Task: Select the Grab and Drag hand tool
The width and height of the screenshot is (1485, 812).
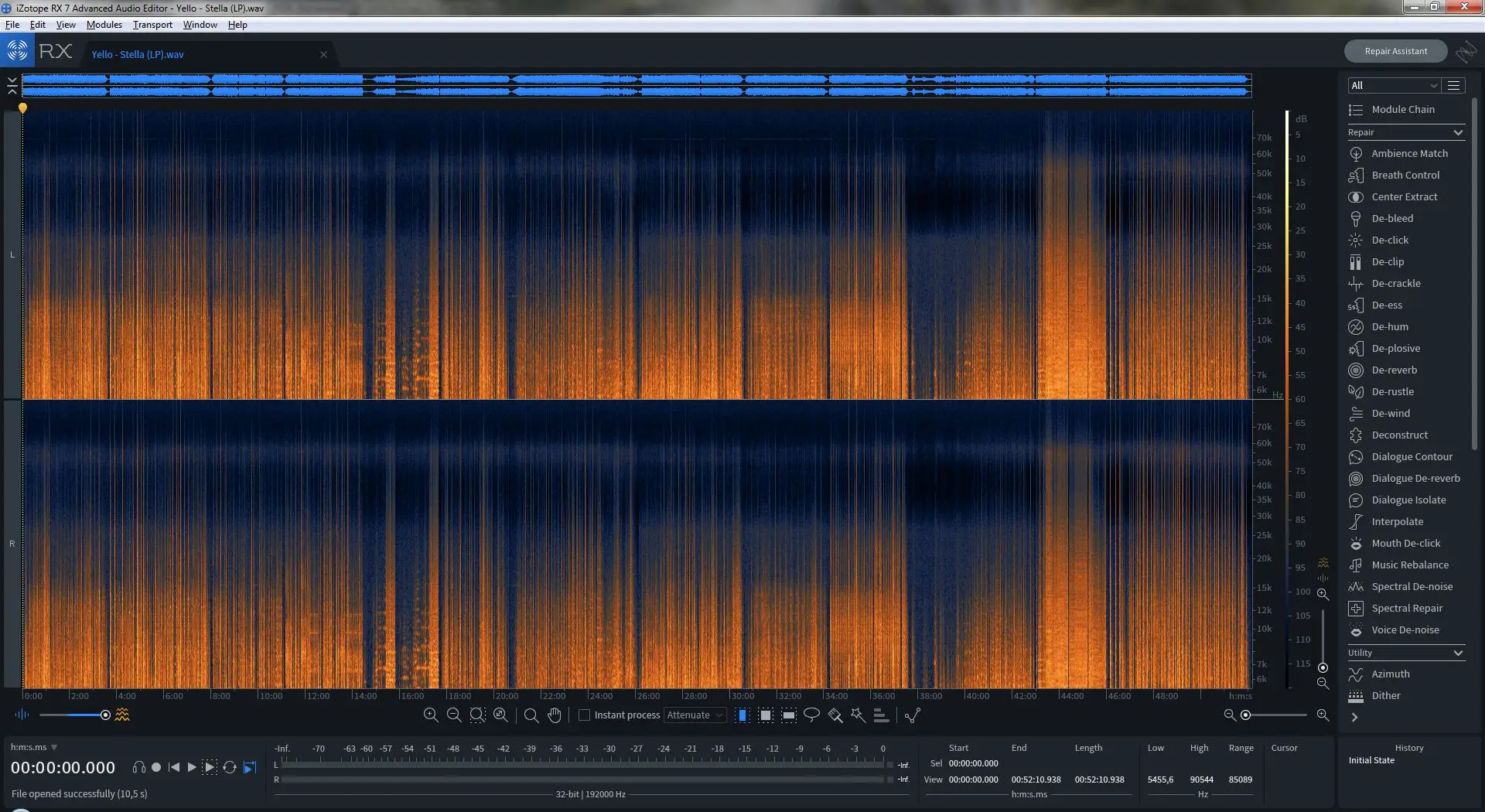Action: coord(554,715)
